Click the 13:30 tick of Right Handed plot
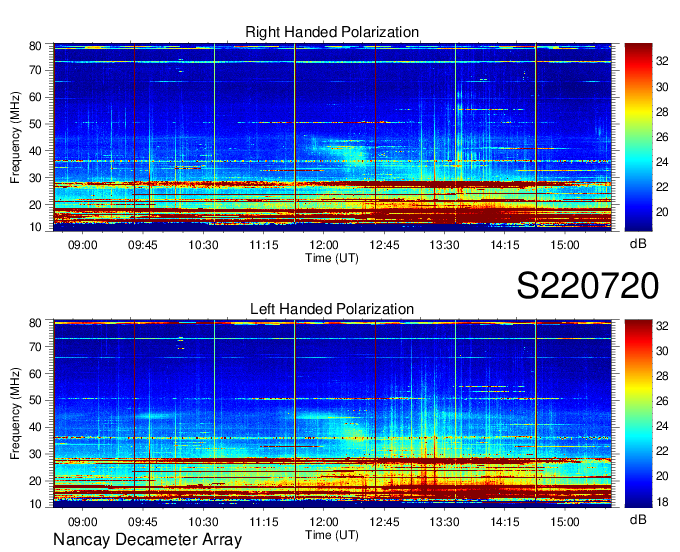Viewport: 680px width, 552px height. click(445, 245)
